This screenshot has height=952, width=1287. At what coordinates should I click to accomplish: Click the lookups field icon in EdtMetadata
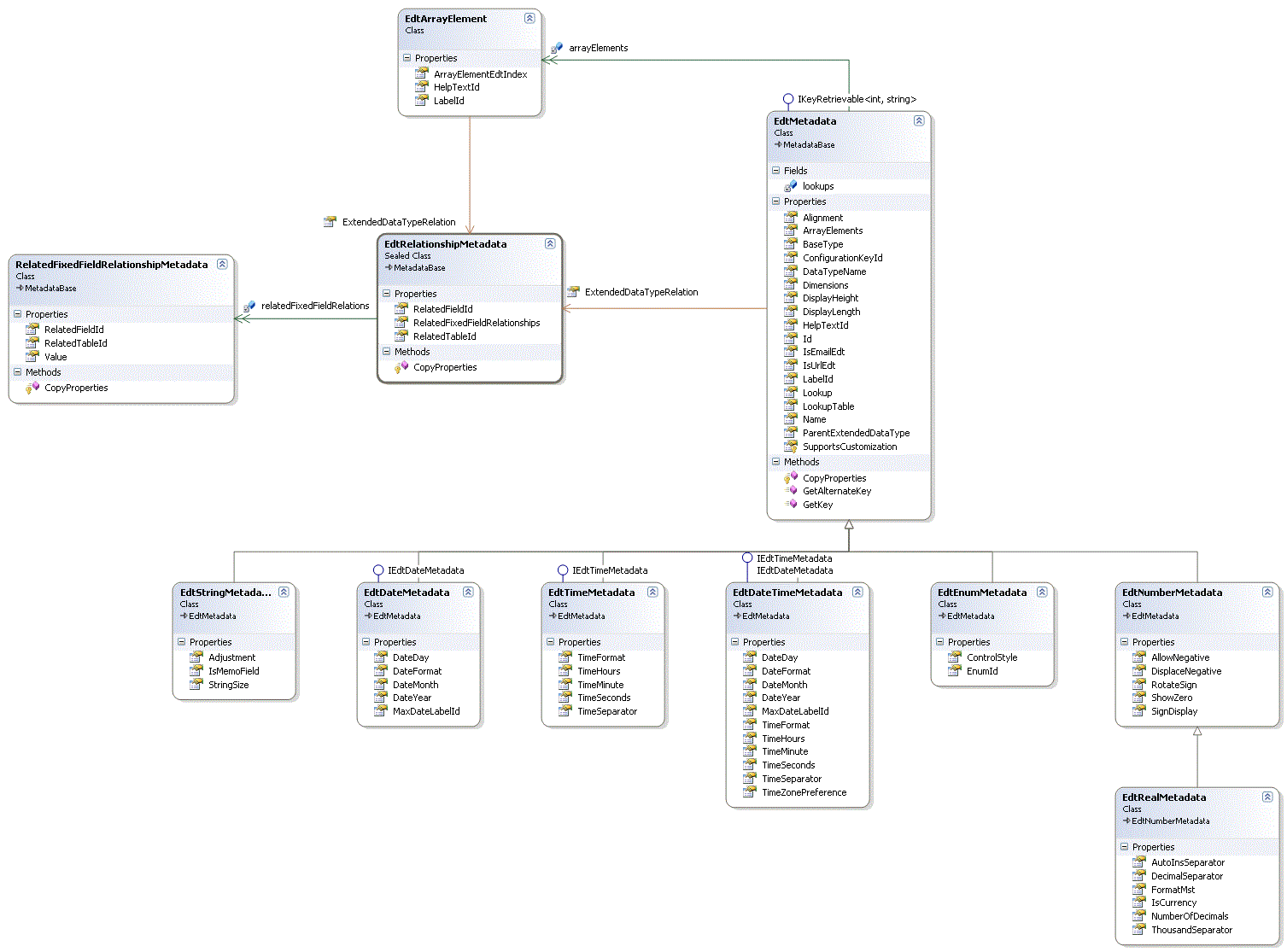791,186
